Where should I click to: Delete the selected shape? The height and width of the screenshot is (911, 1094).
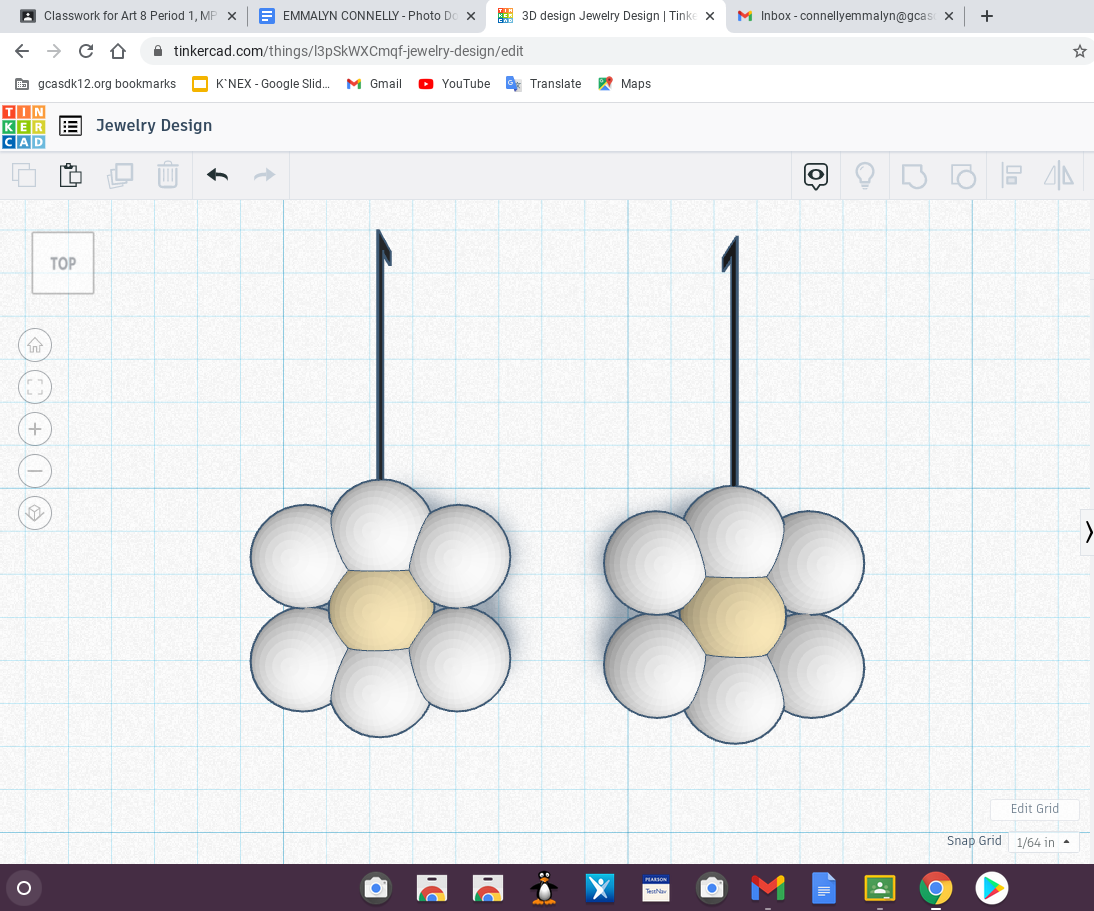coord(167,174)
